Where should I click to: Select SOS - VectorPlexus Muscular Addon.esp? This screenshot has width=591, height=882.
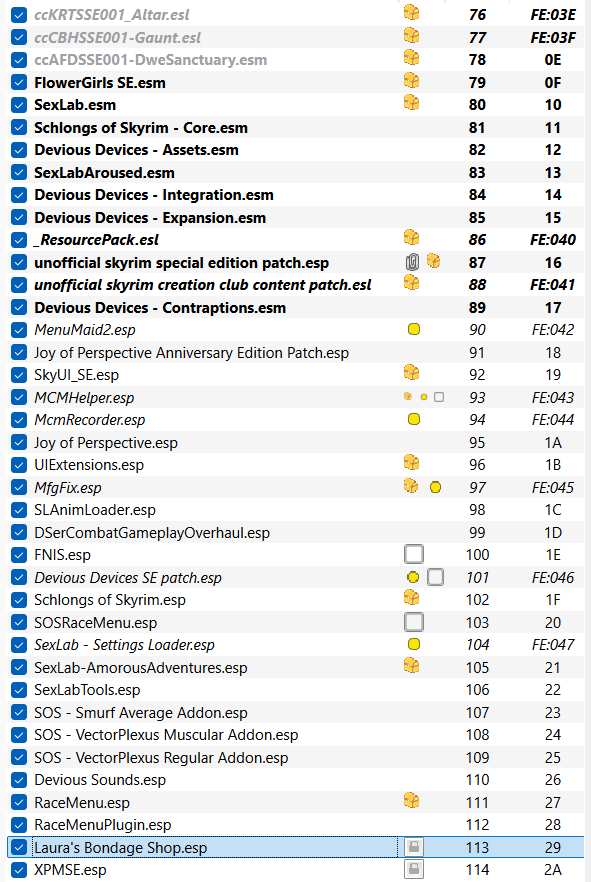pyautogui.click(x=166, y=735)
